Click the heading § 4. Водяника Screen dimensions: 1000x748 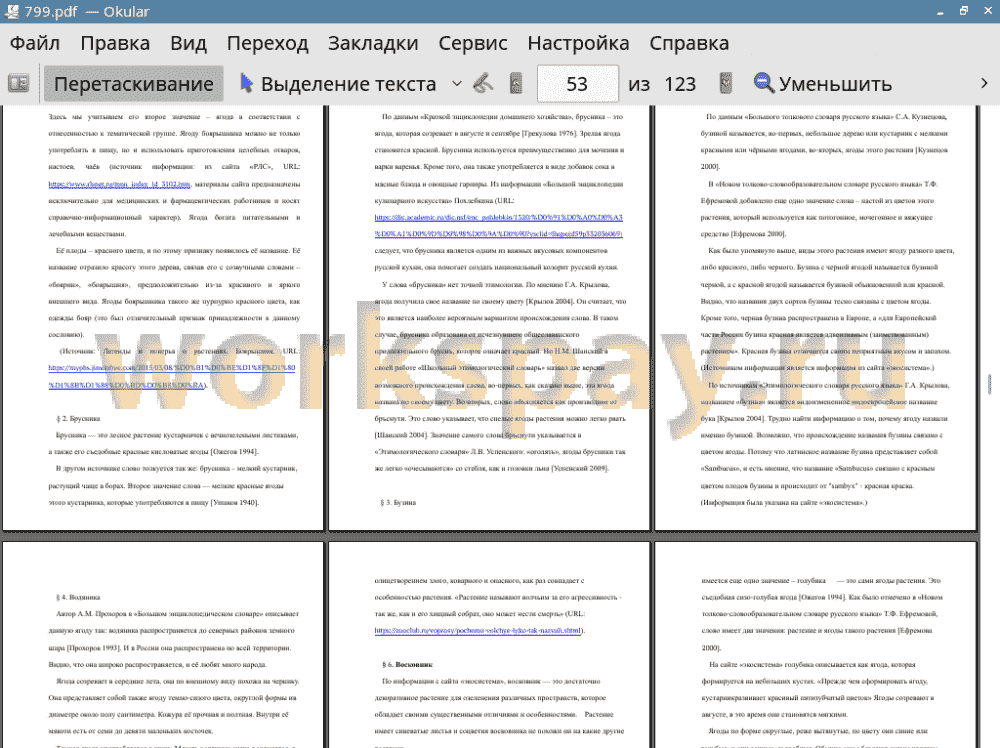[x=78, y=598]
